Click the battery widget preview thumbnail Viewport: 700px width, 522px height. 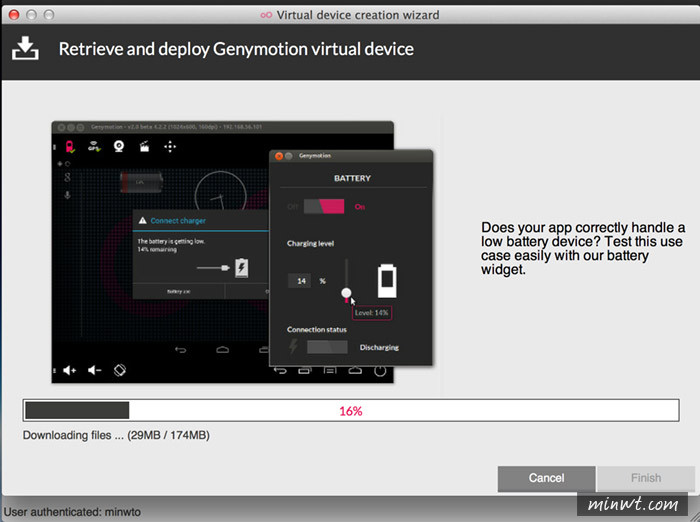pyautogui.click(x=242, y=252)
